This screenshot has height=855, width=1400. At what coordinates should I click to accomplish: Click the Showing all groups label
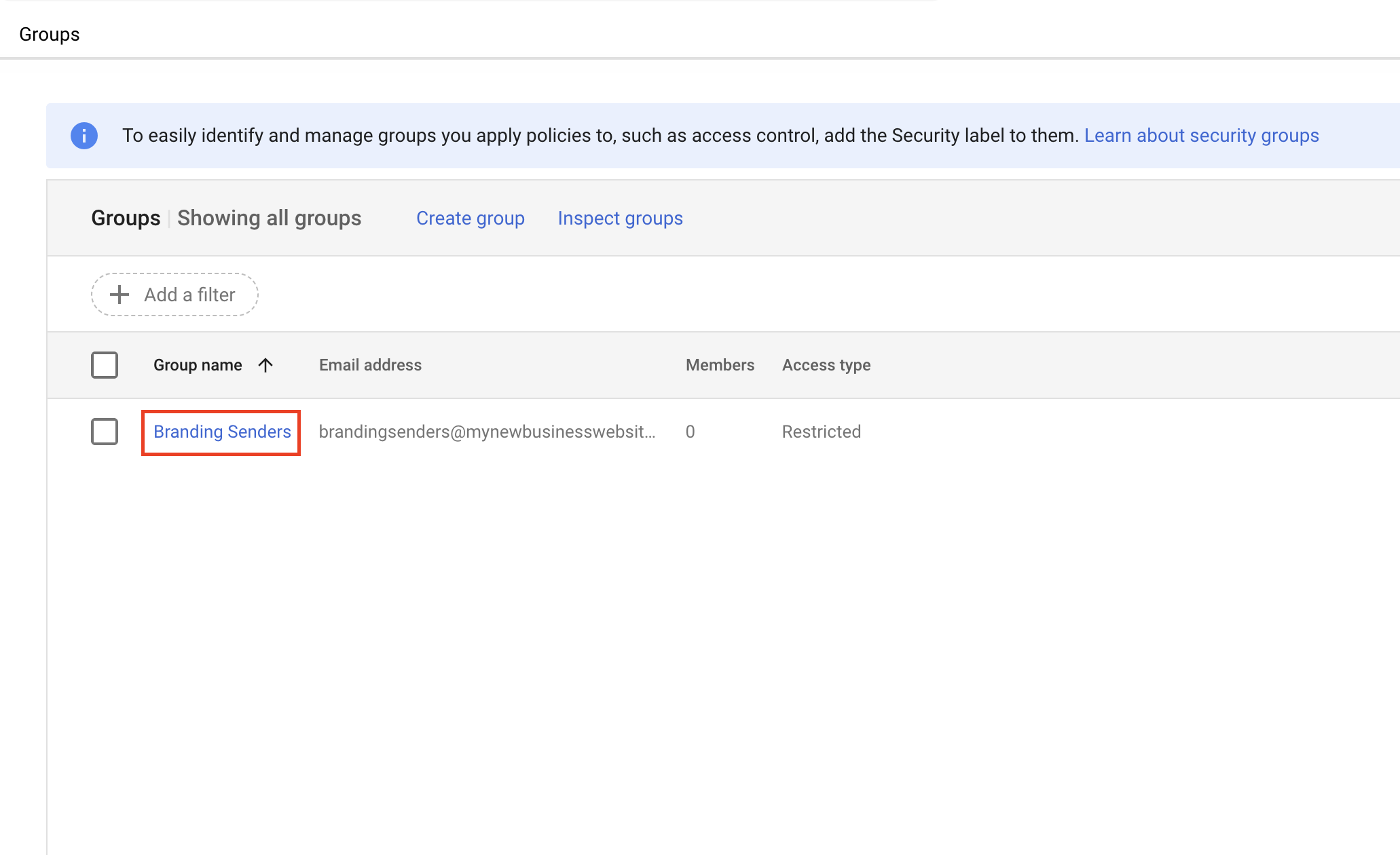pos(269,218)
